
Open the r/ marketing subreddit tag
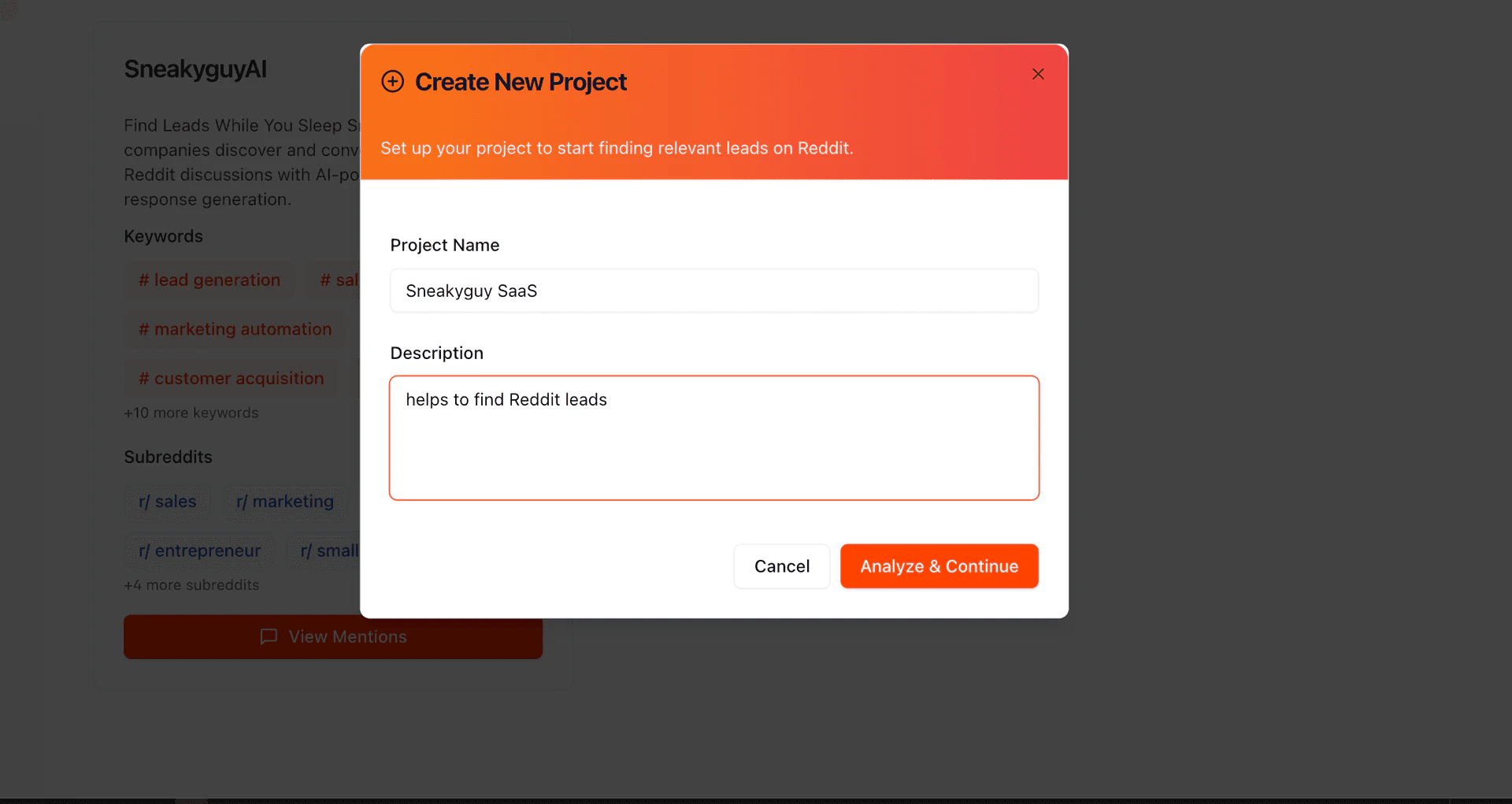pos(285,502)
